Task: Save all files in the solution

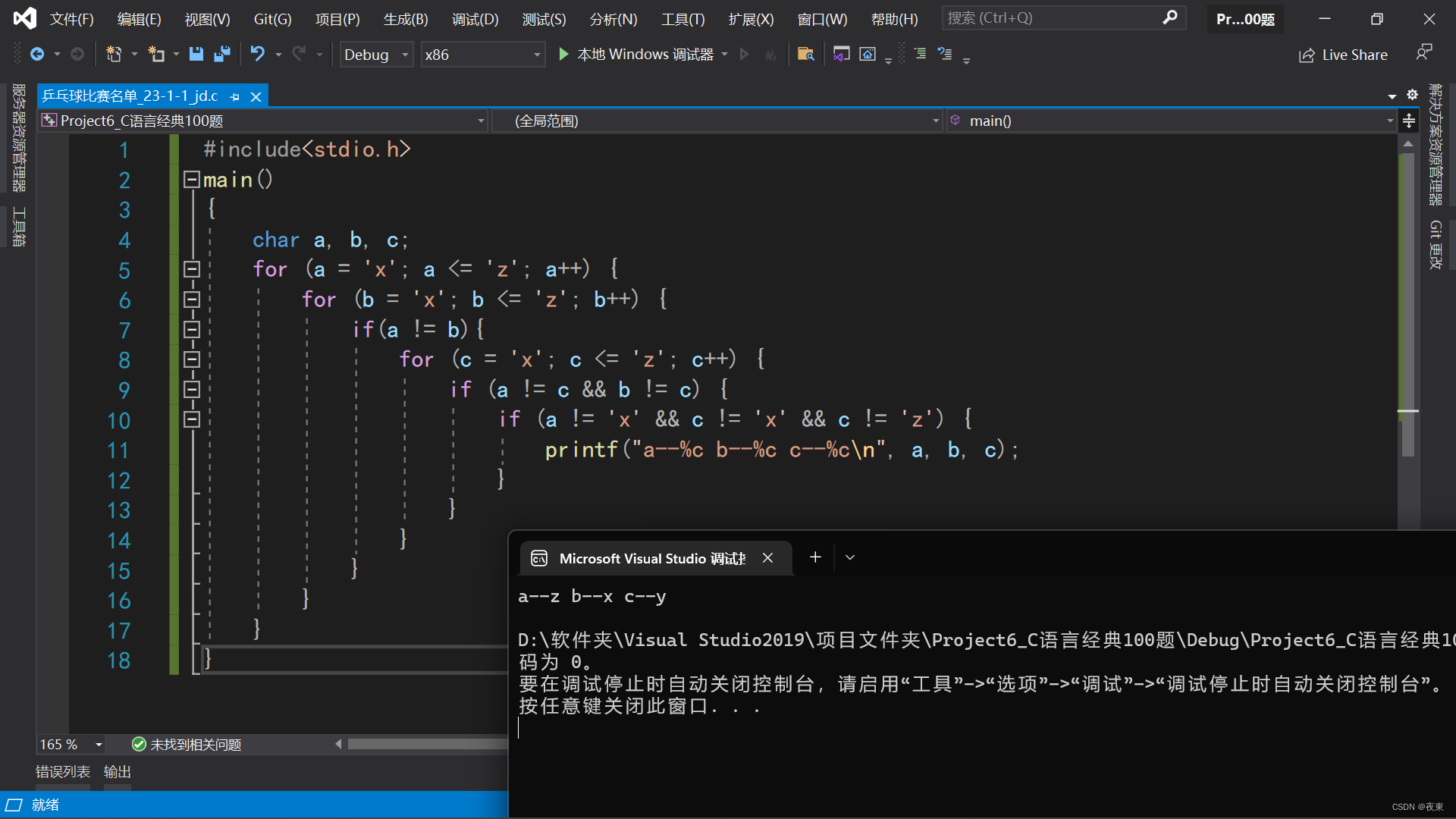Action: (x=221, y=54)
